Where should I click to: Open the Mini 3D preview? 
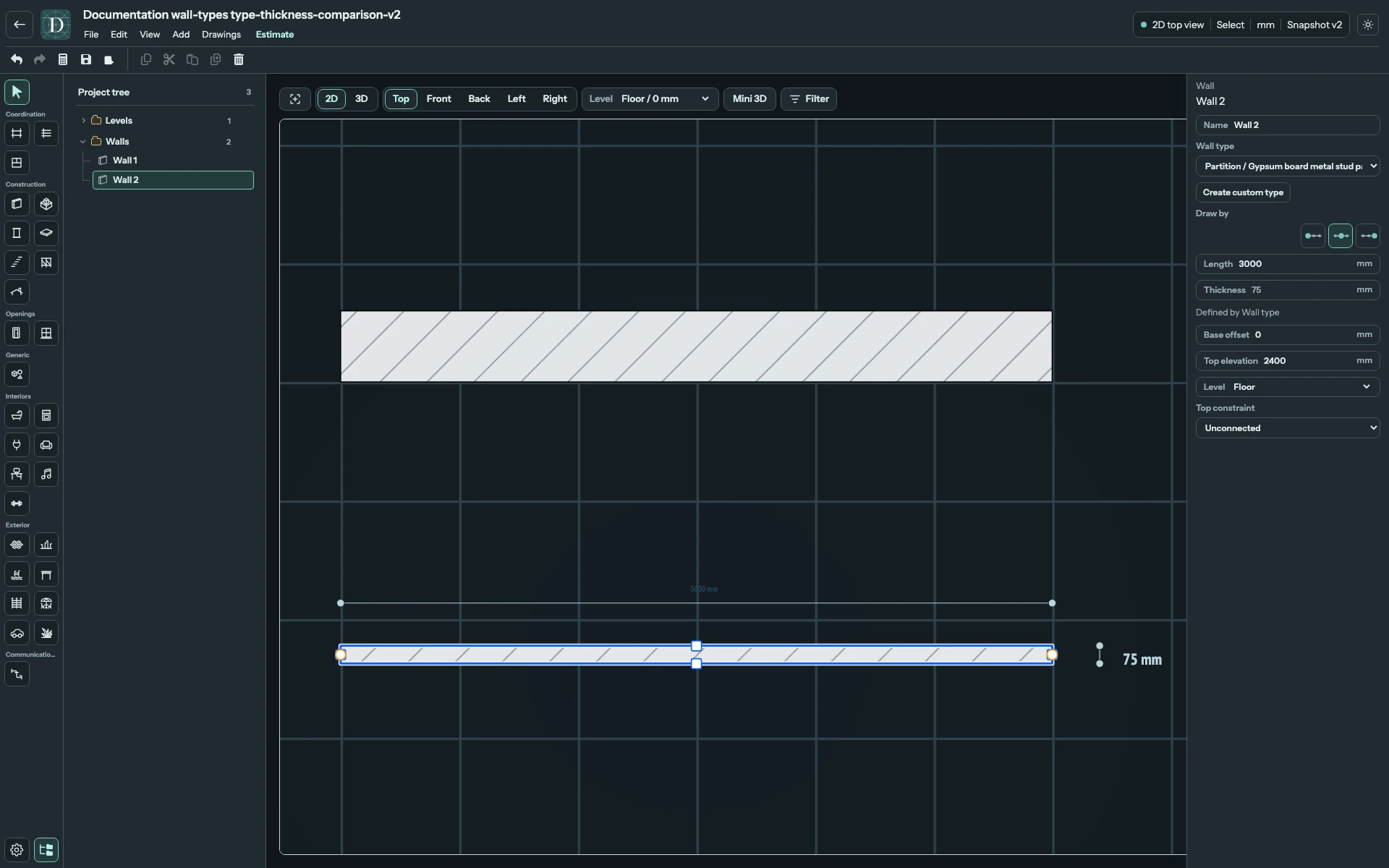tap(749, 99)
